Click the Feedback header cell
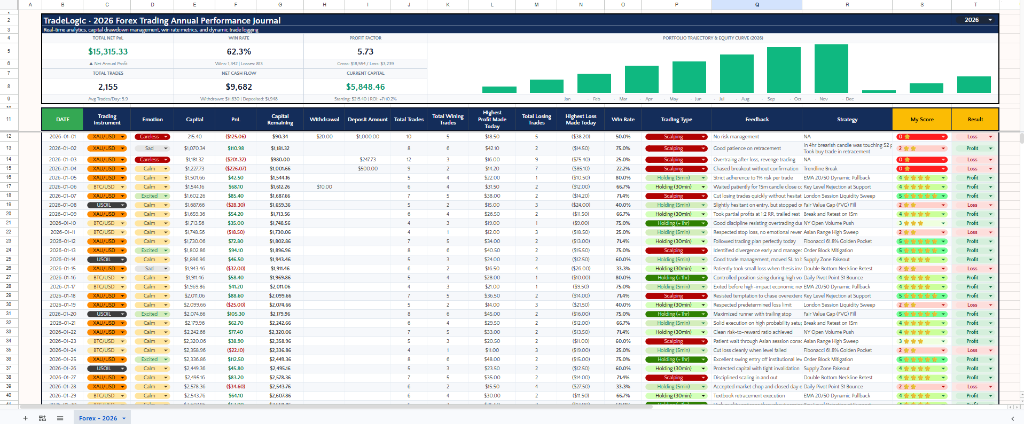Viewport: 1024px width, 424px height. (x=757, y=119)
